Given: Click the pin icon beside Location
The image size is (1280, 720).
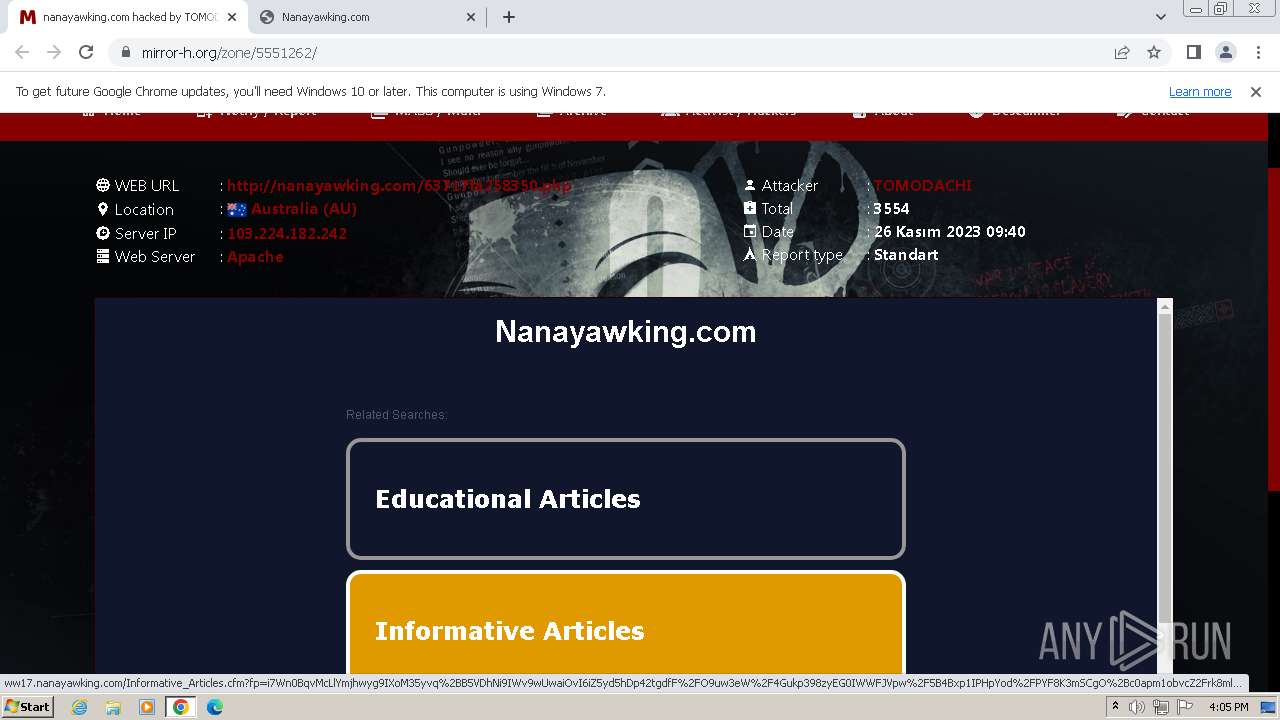Looking at the screenshot, I should [x=103, y=209].
